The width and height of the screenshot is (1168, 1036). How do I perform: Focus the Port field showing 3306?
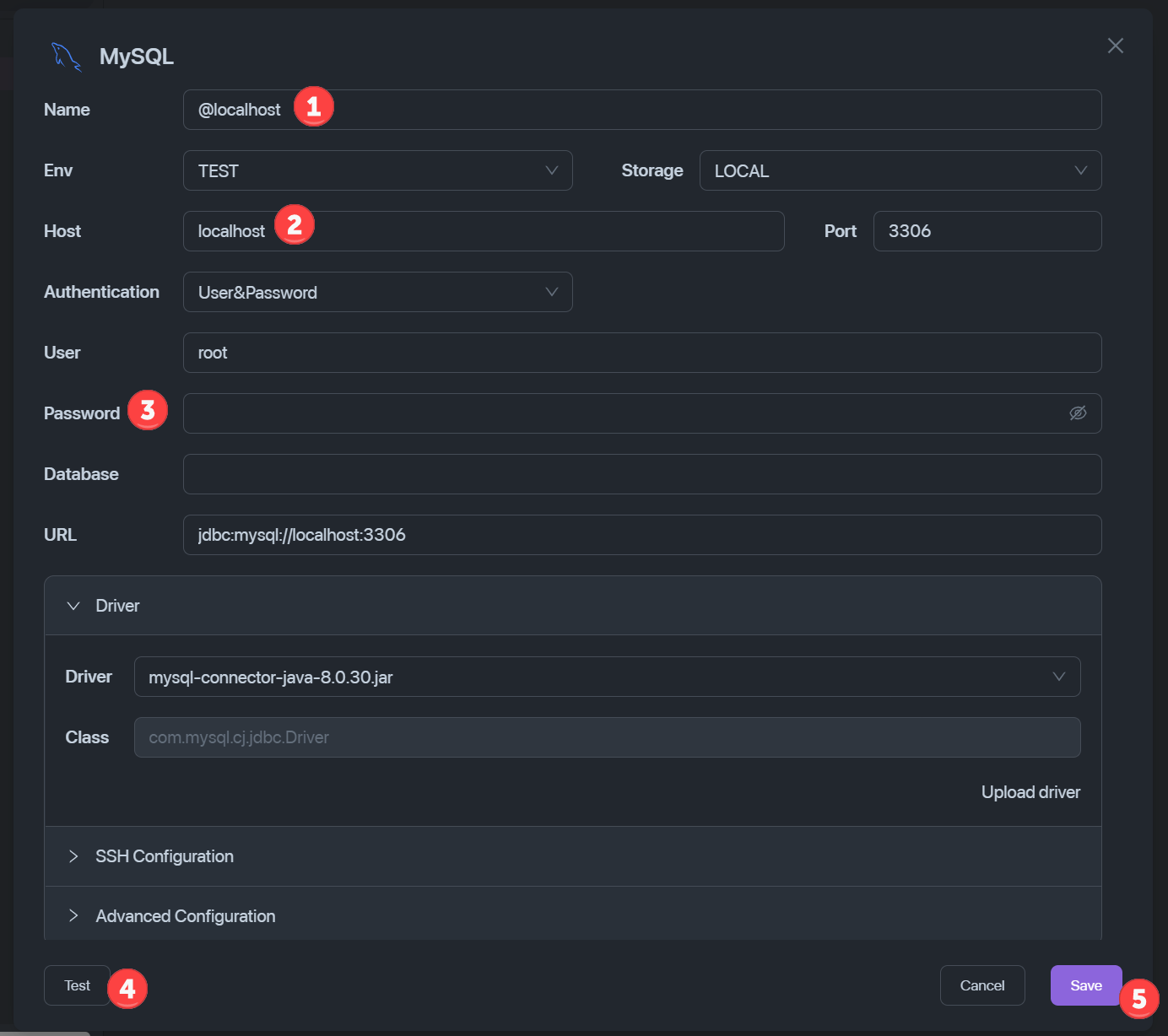coord(987,231)
